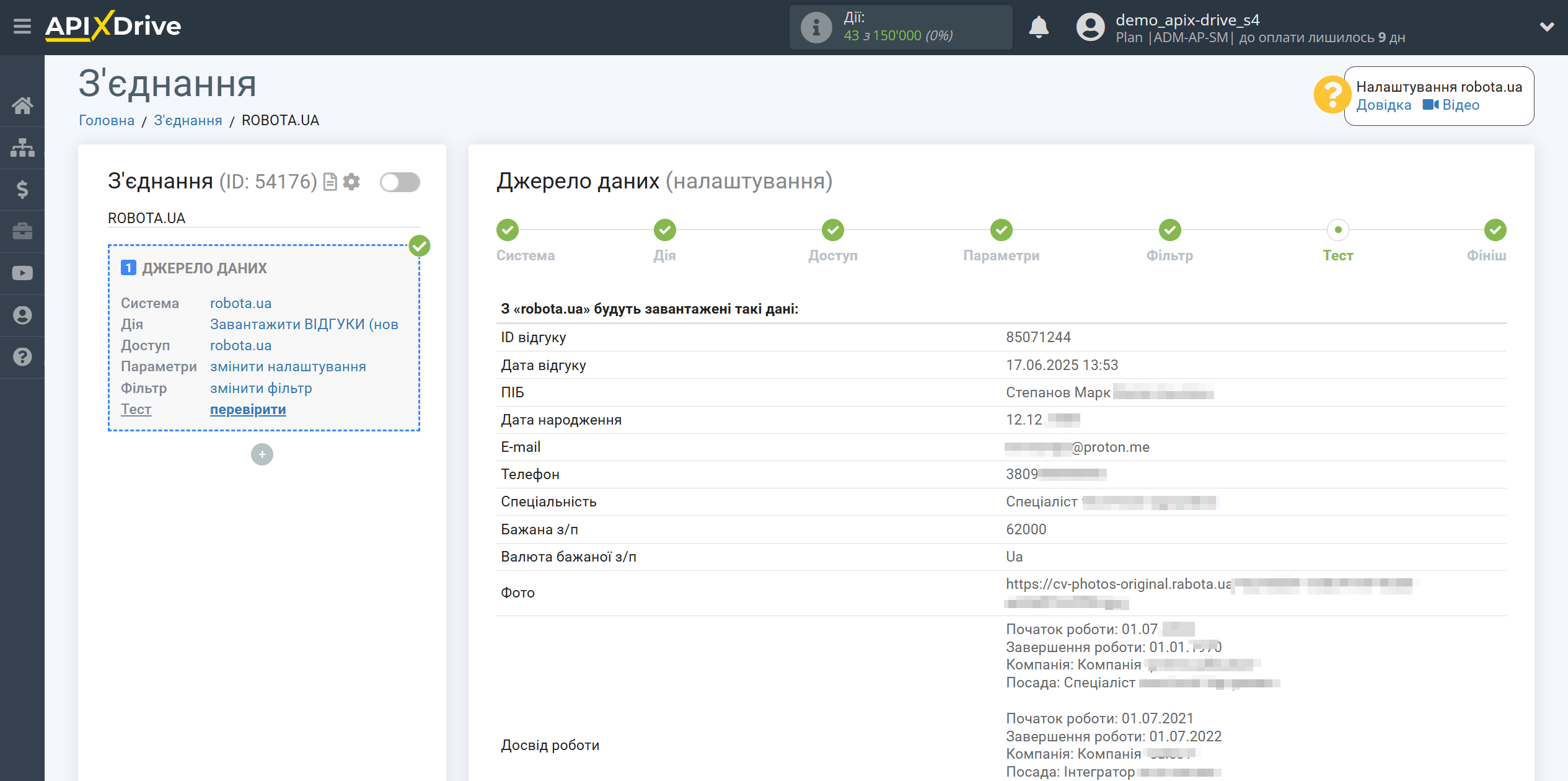
Task: Click the Валюта value Ua
Action: pos(1014,557)
